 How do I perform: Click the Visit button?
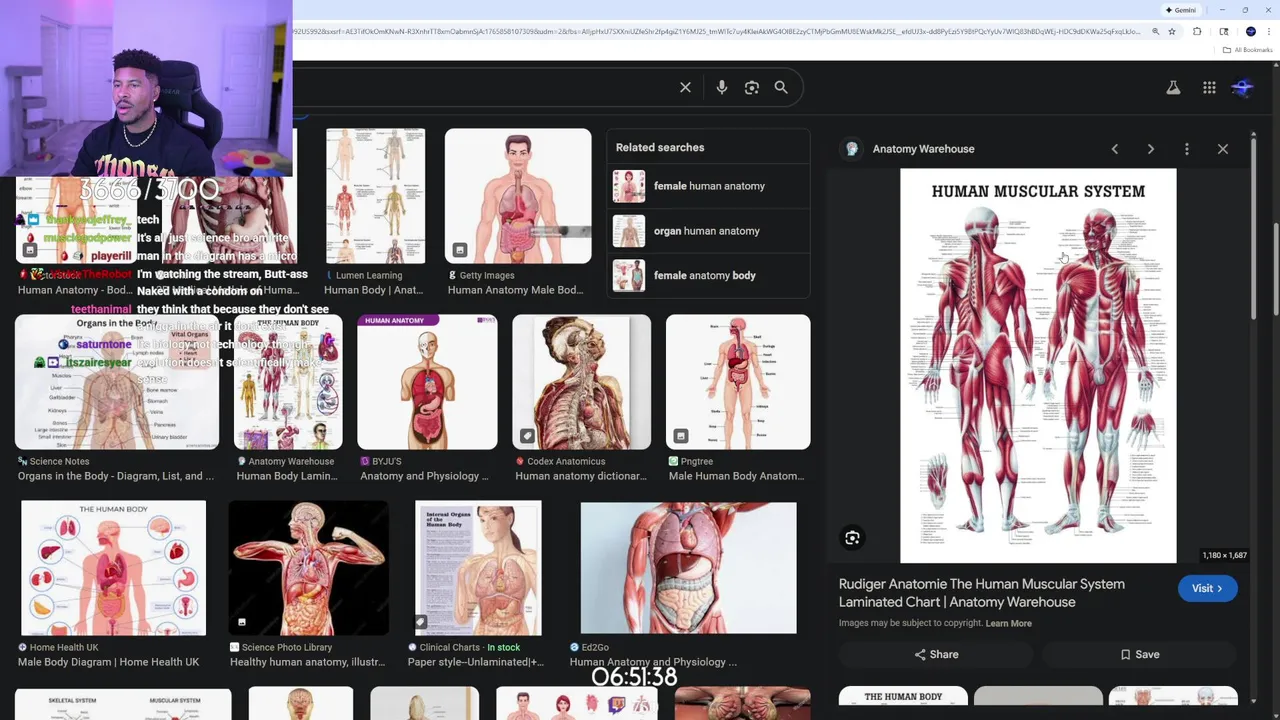click(x=1208, y=589)
